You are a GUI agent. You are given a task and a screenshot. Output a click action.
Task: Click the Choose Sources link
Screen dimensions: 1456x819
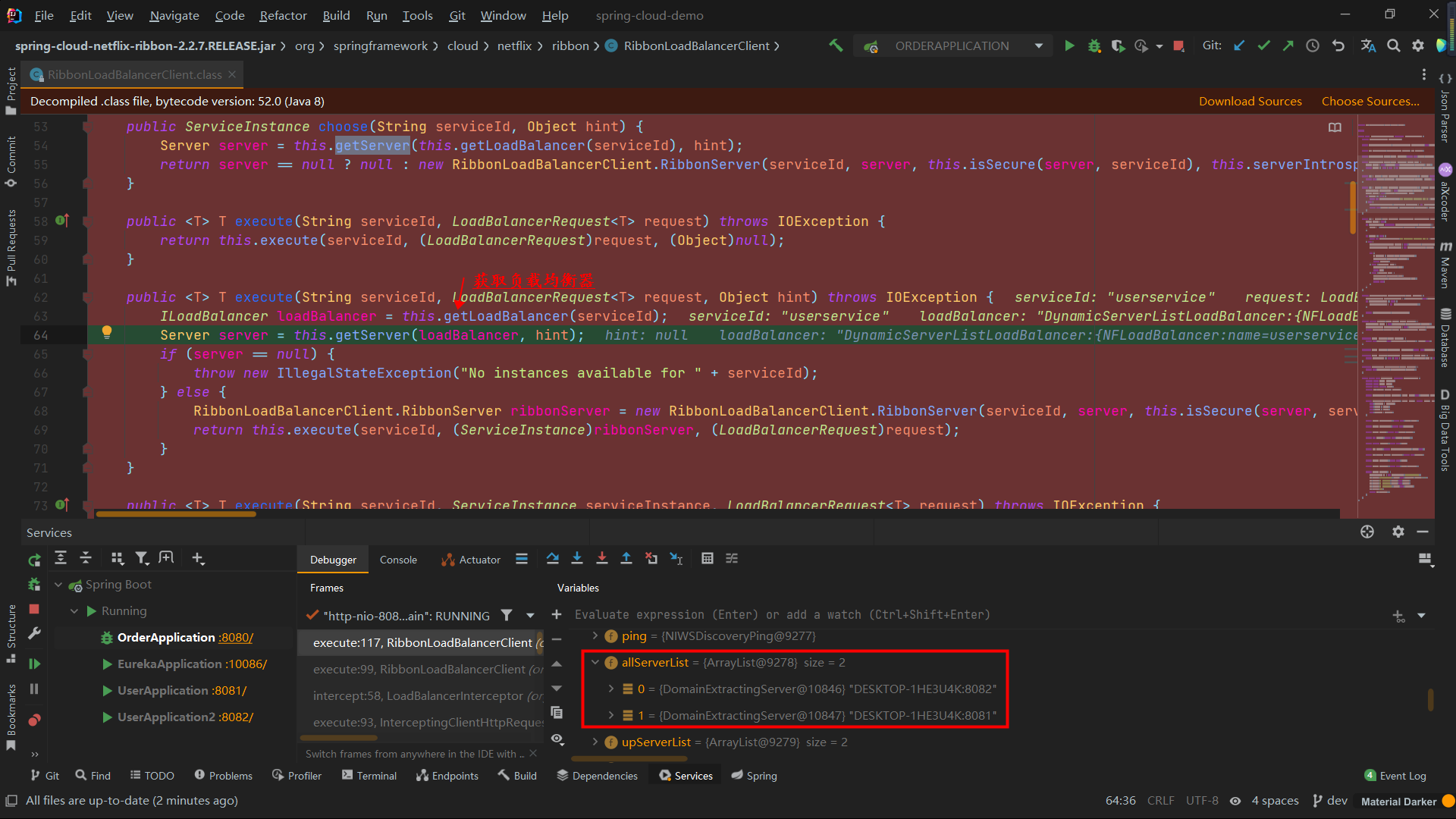point(1370,102)
